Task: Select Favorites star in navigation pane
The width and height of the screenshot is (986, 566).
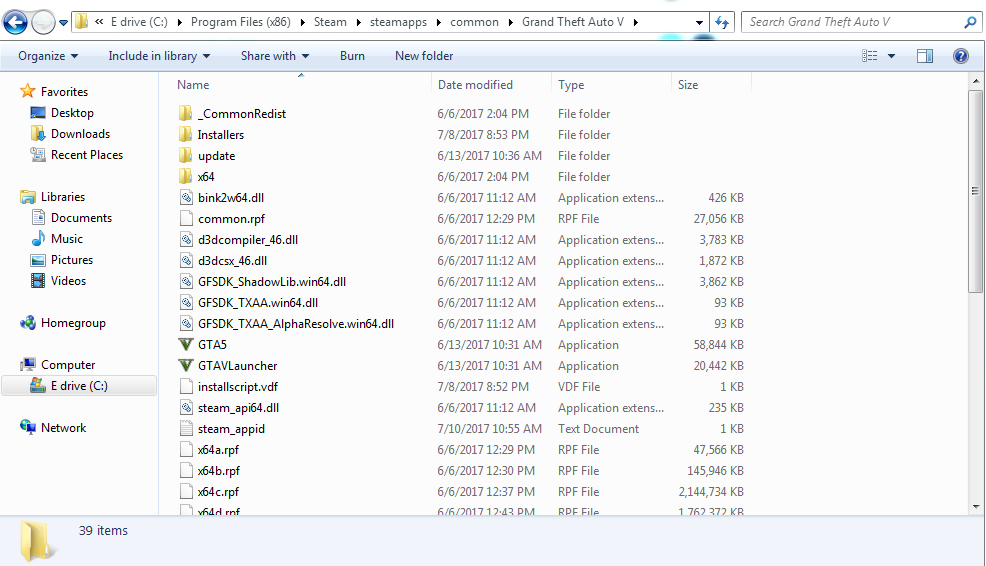Action: coord(28,91)
